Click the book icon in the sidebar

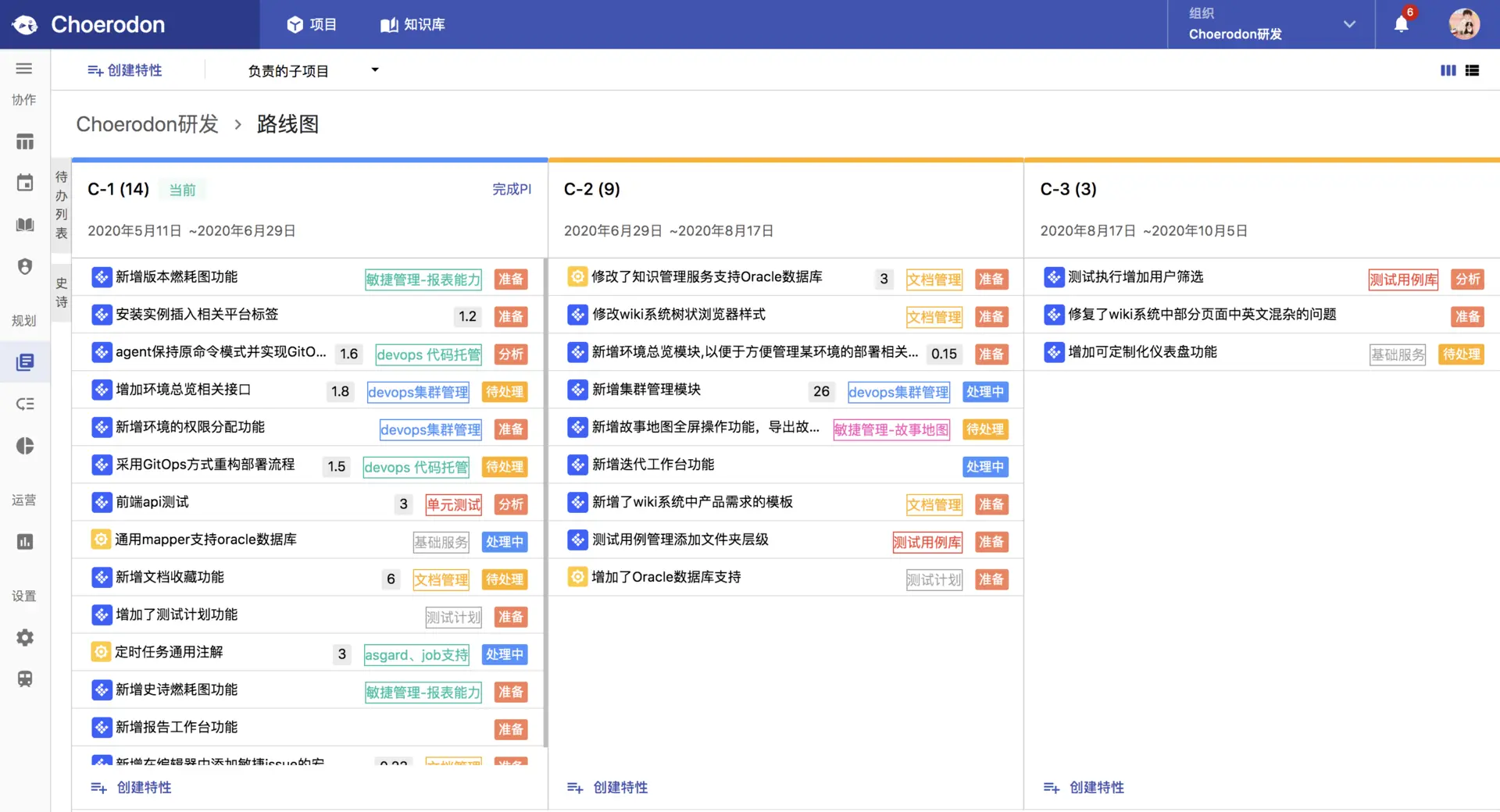point(24,225)
